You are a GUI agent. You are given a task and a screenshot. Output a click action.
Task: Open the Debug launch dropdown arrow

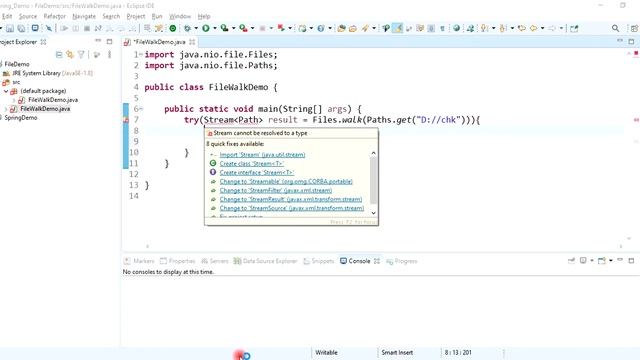coord(196,28)
